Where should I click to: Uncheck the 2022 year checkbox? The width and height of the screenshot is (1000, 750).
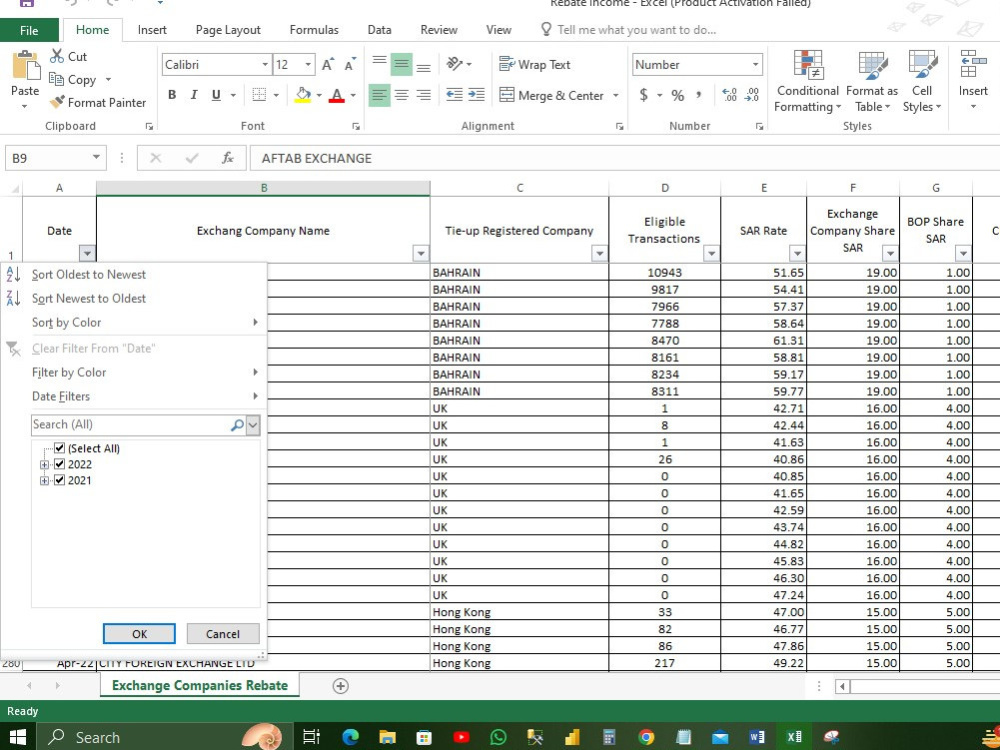click(59, 464)
